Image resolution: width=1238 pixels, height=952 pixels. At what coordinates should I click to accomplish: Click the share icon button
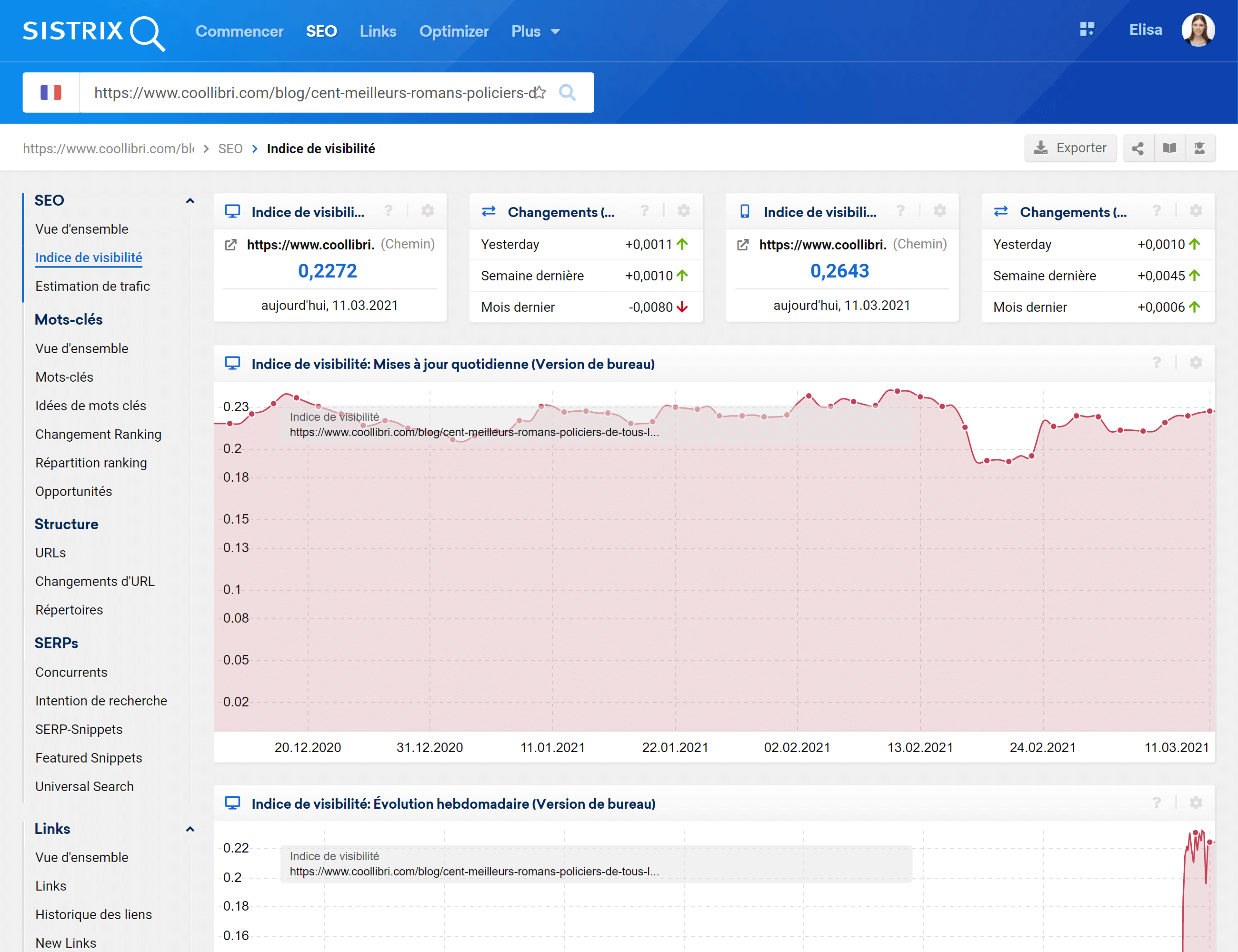[1138, 149]
